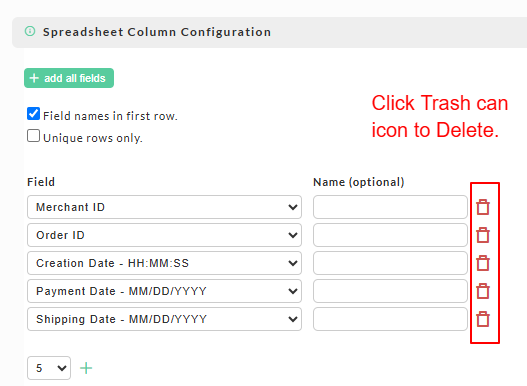Open the row count dropdown showing 5
The image size is (527, 386).
click(x=49, y=368)
